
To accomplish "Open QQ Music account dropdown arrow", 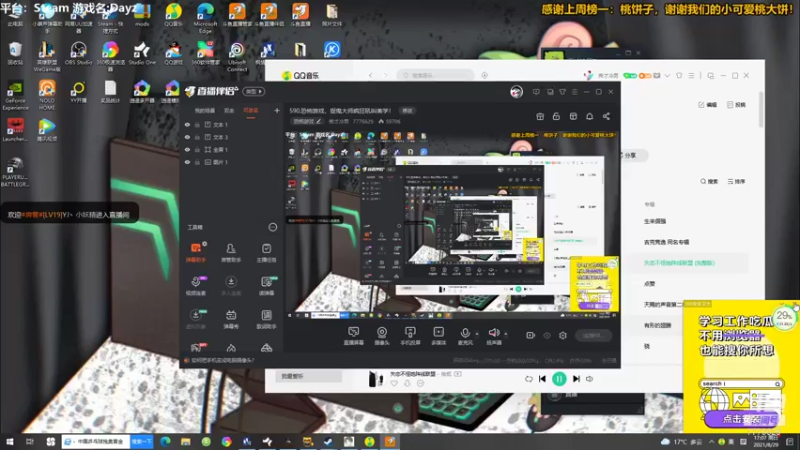I will pos(667,76).
